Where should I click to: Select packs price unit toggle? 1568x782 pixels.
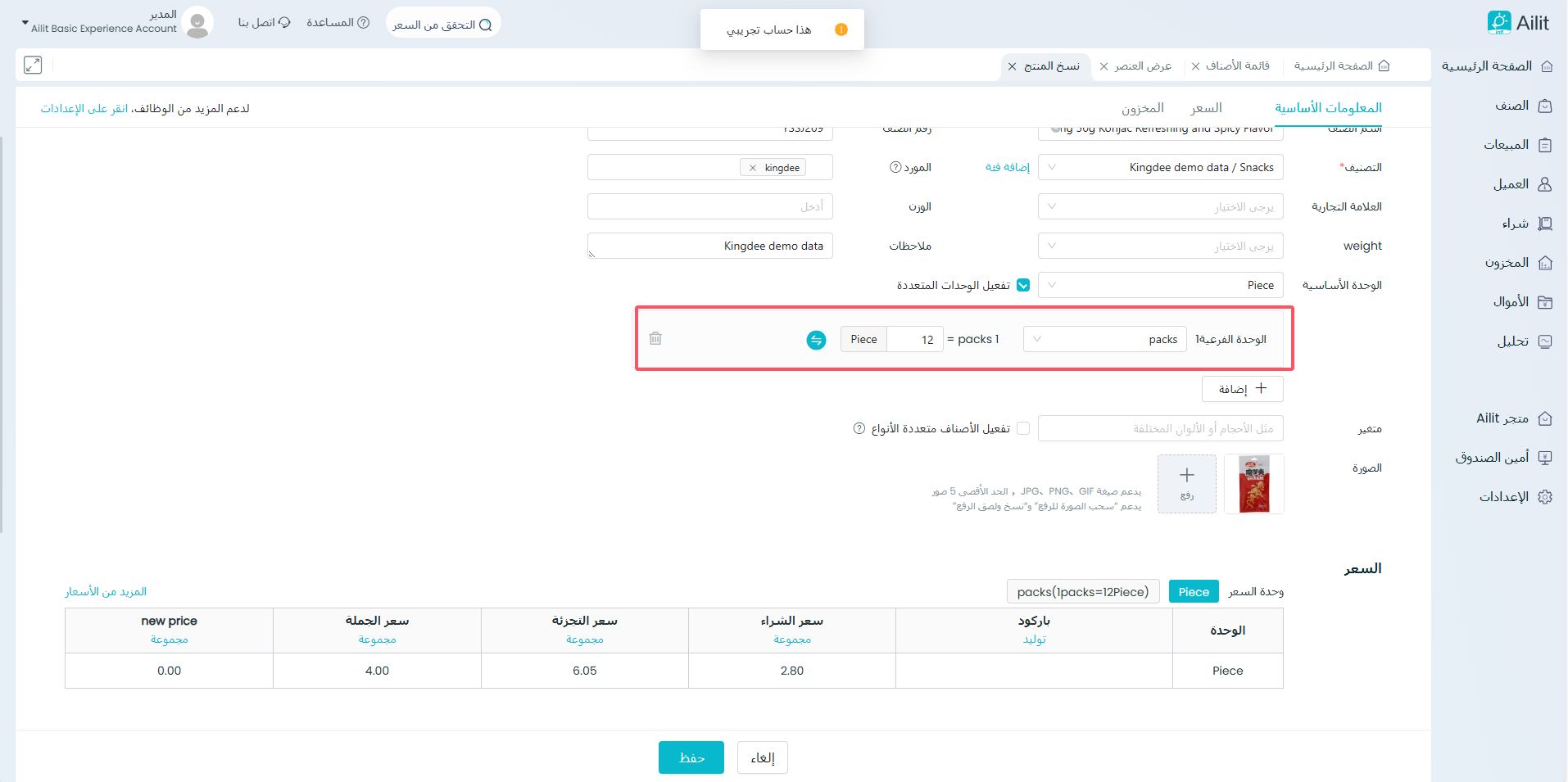(1082, 592)
